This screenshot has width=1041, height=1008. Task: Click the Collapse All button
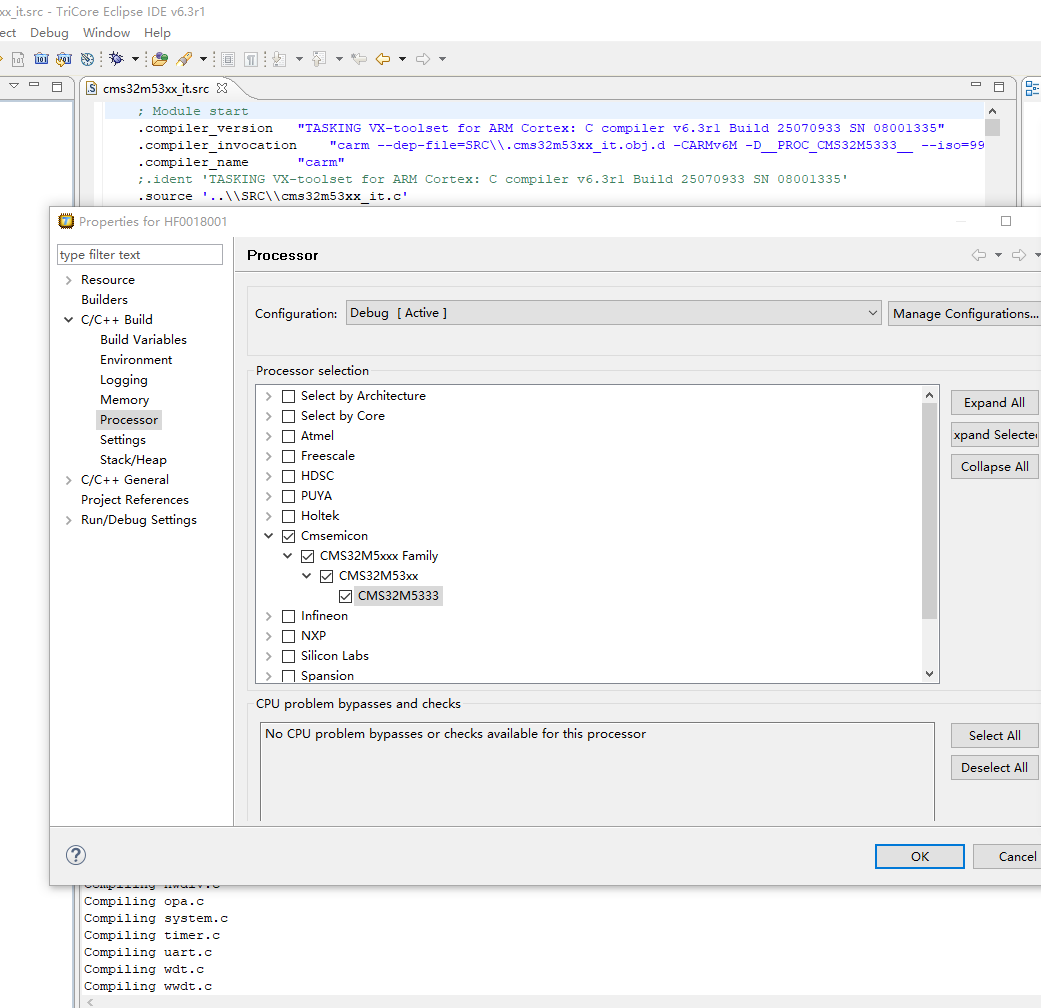pos(994,466)
